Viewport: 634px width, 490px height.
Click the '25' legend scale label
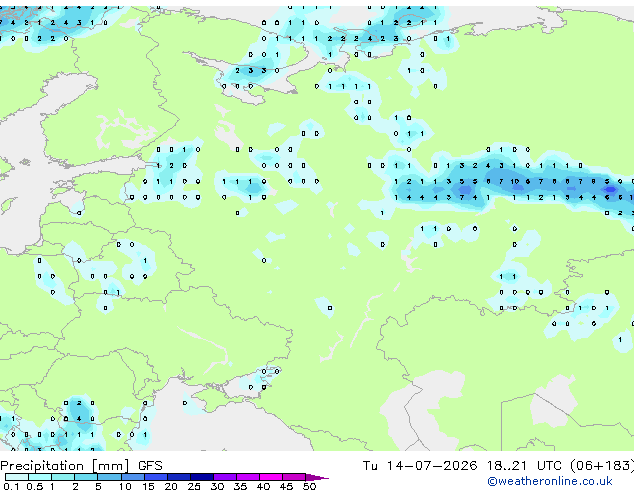[x=194, y=486]
